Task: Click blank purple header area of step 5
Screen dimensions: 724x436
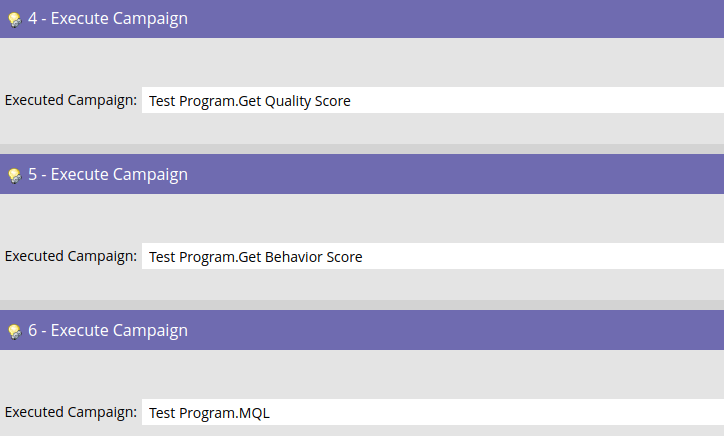Action: coord(457,174)
